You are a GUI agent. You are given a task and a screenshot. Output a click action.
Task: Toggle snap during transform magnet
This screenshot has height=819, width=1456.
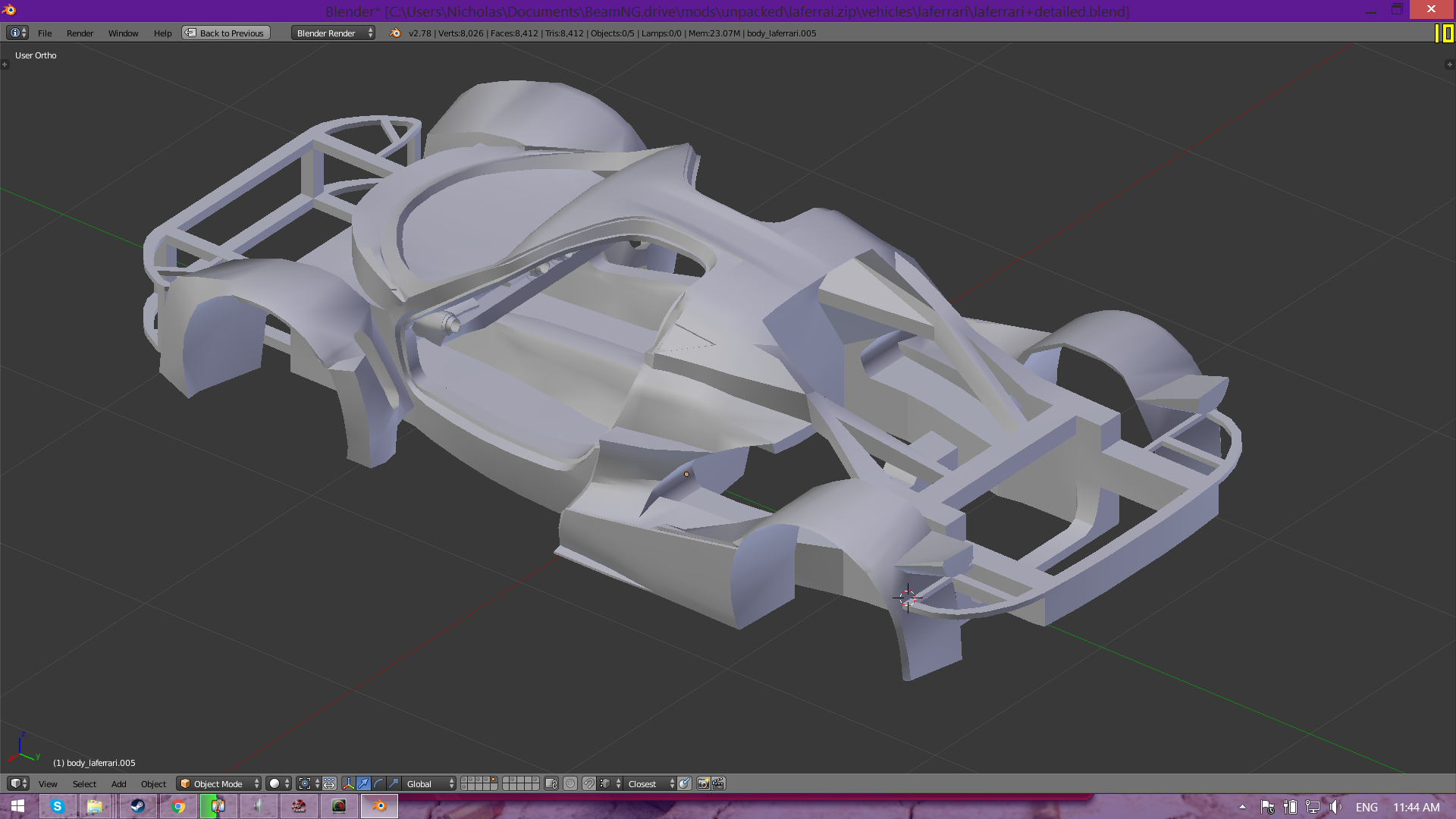(x=589, y=784)
